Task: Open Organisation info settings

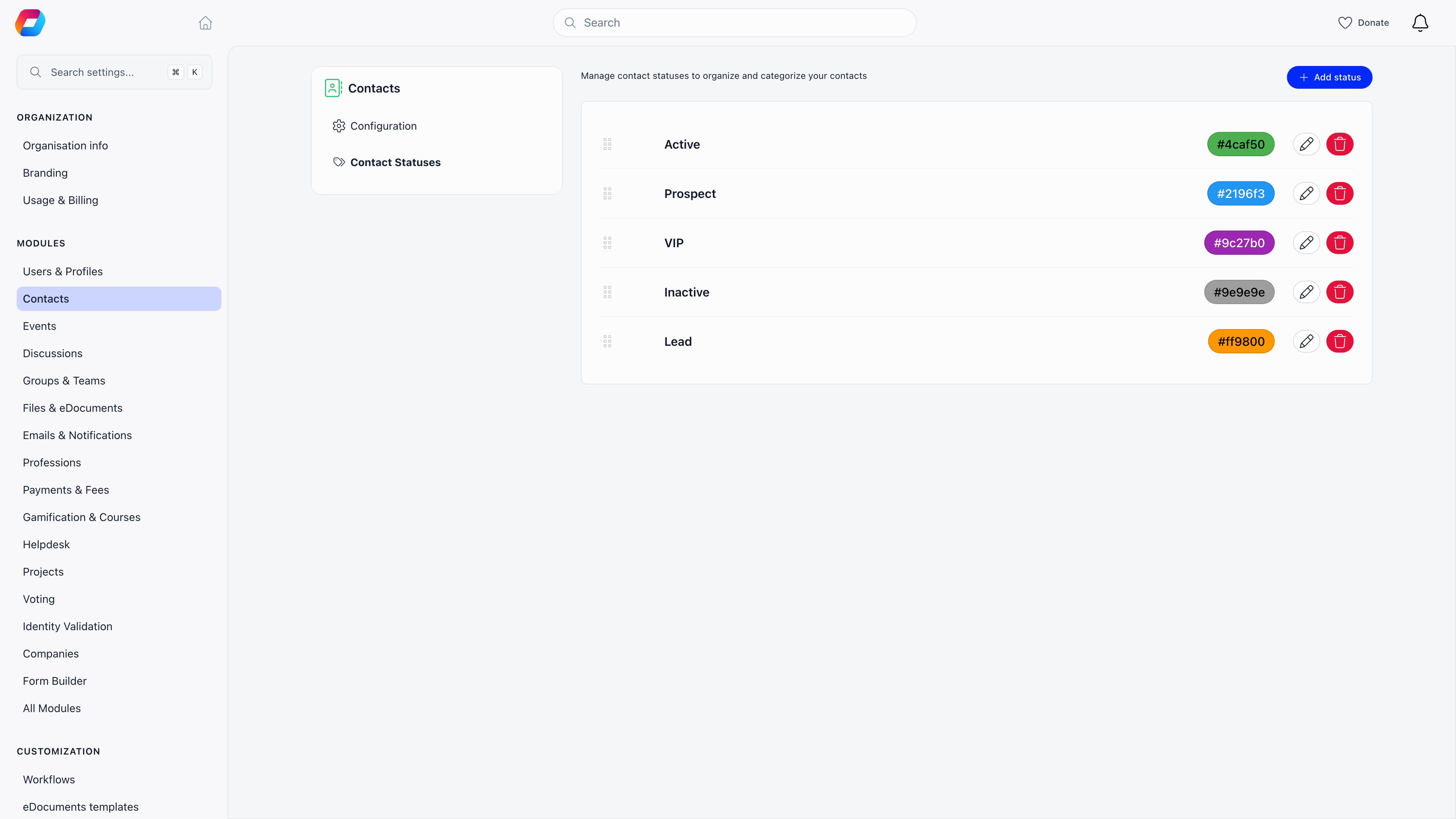Action: point(65,145)
